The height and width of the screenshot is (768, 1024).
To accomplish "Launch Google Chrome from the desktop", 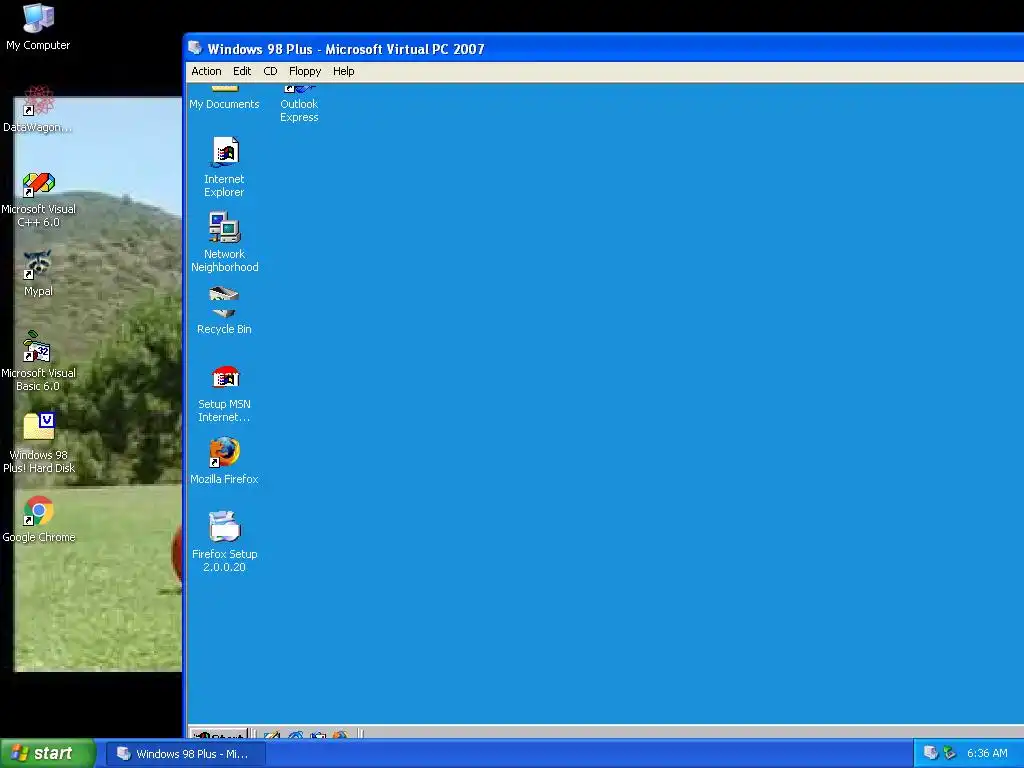I will (x=39, y=520).
